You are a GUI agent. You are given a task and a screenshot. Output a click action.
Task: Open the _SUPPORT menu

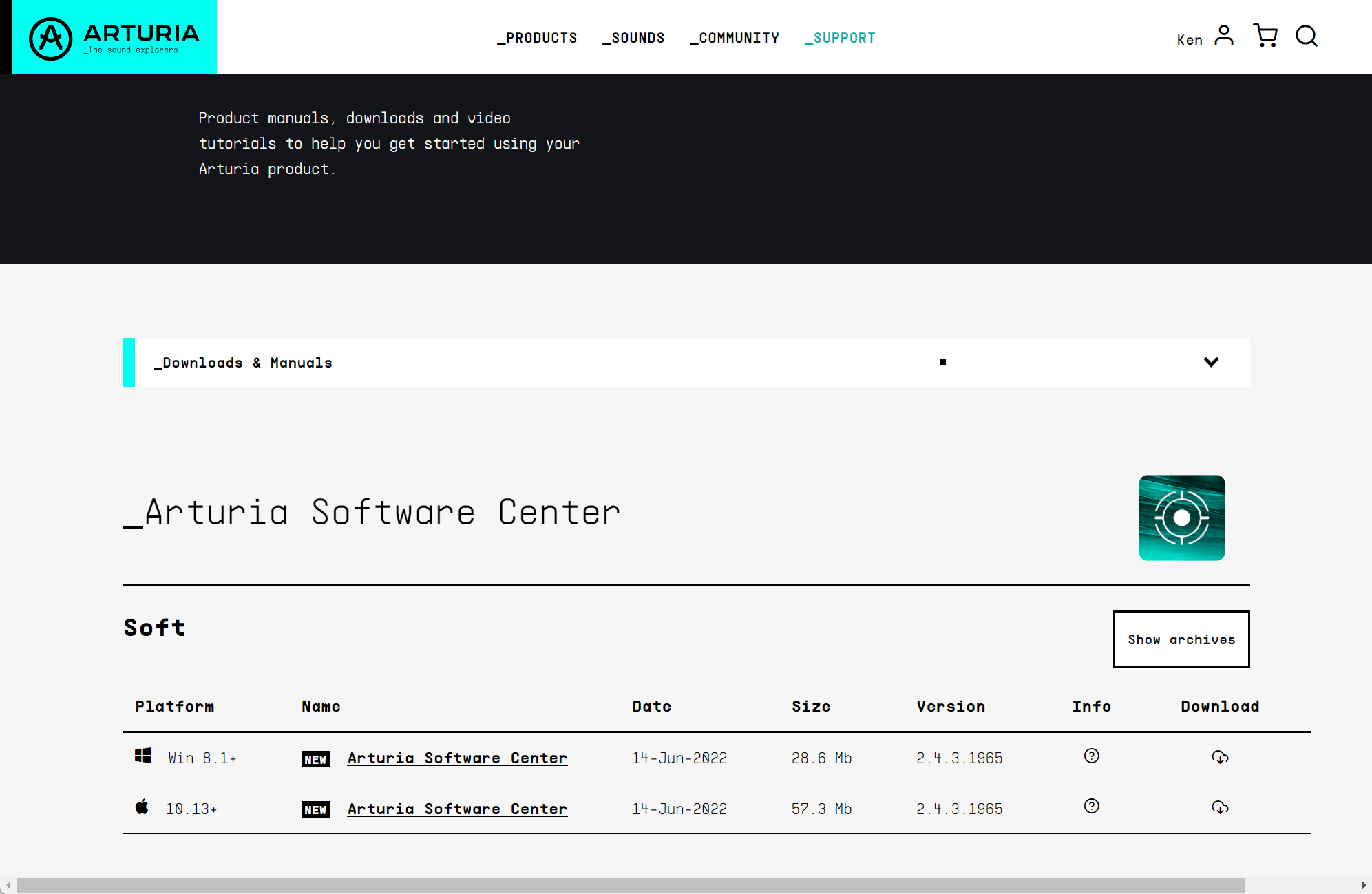pos(840,38)
